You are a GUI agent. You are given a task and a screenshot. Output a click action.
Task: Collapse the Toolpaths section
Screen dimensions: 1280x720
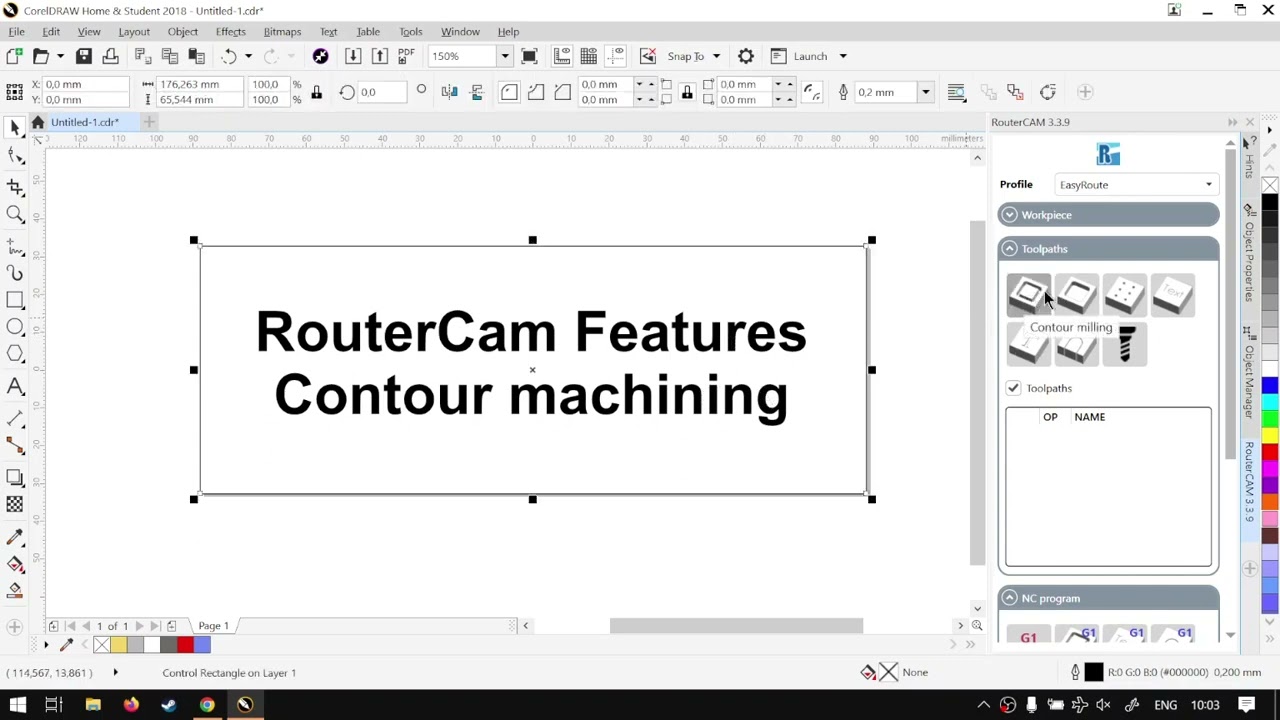1009,249
